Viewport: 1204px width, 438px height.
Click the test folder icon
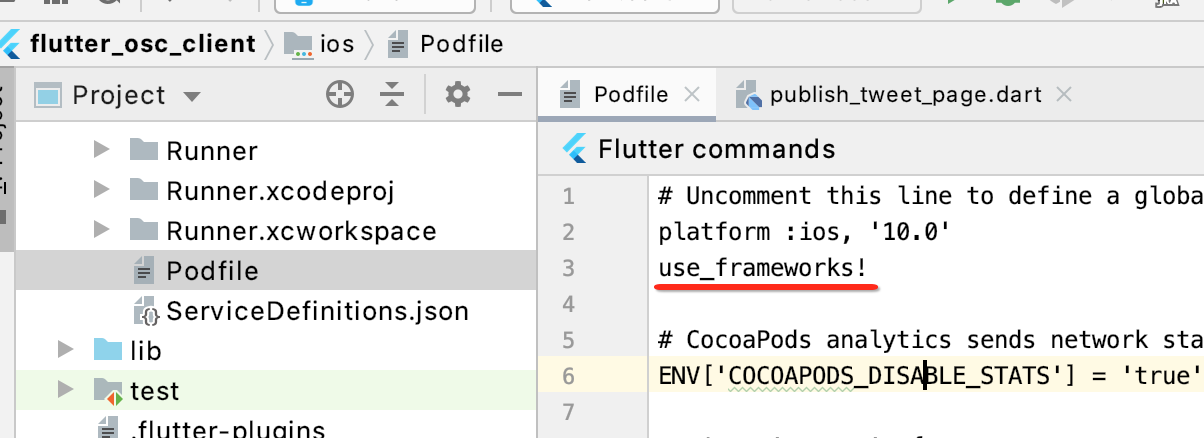[x=108, y=391]
